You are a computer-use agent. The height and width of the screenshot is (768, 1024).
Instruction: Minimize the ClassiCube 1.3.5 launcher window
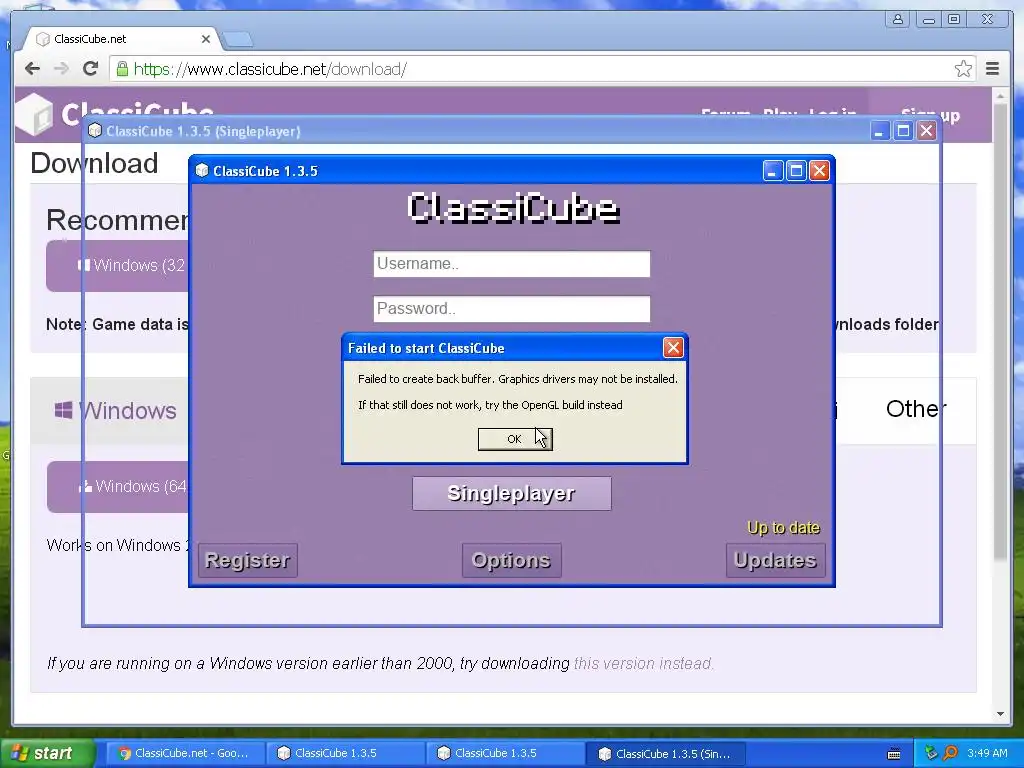[x=773, y=171]
